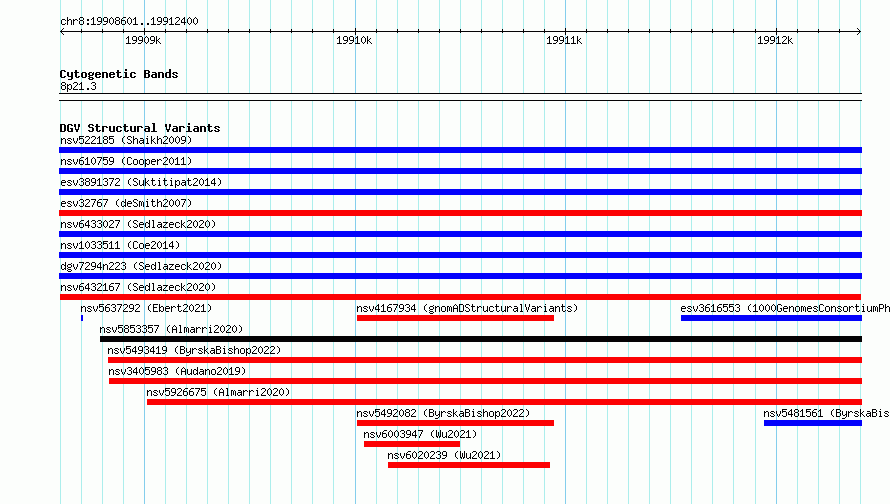
Task: Open nsv6003947 (Wu2021) label
Action: tap(420, 434)
